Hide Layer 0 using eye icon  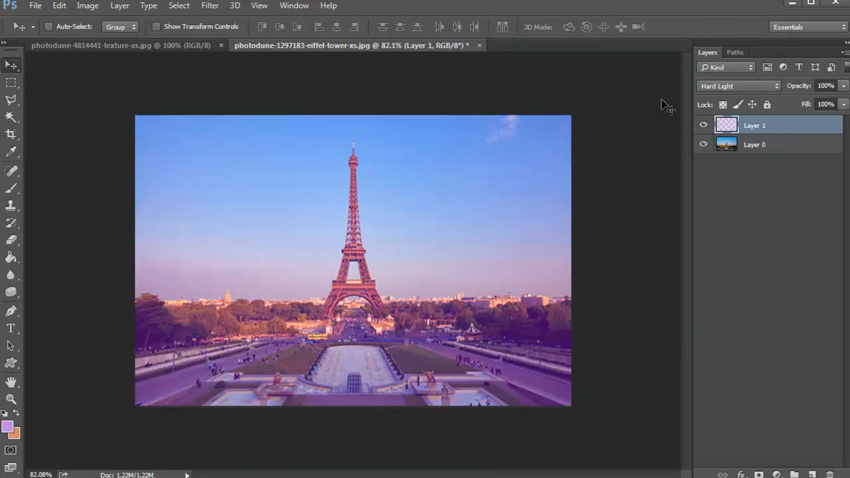coord(703,144)
